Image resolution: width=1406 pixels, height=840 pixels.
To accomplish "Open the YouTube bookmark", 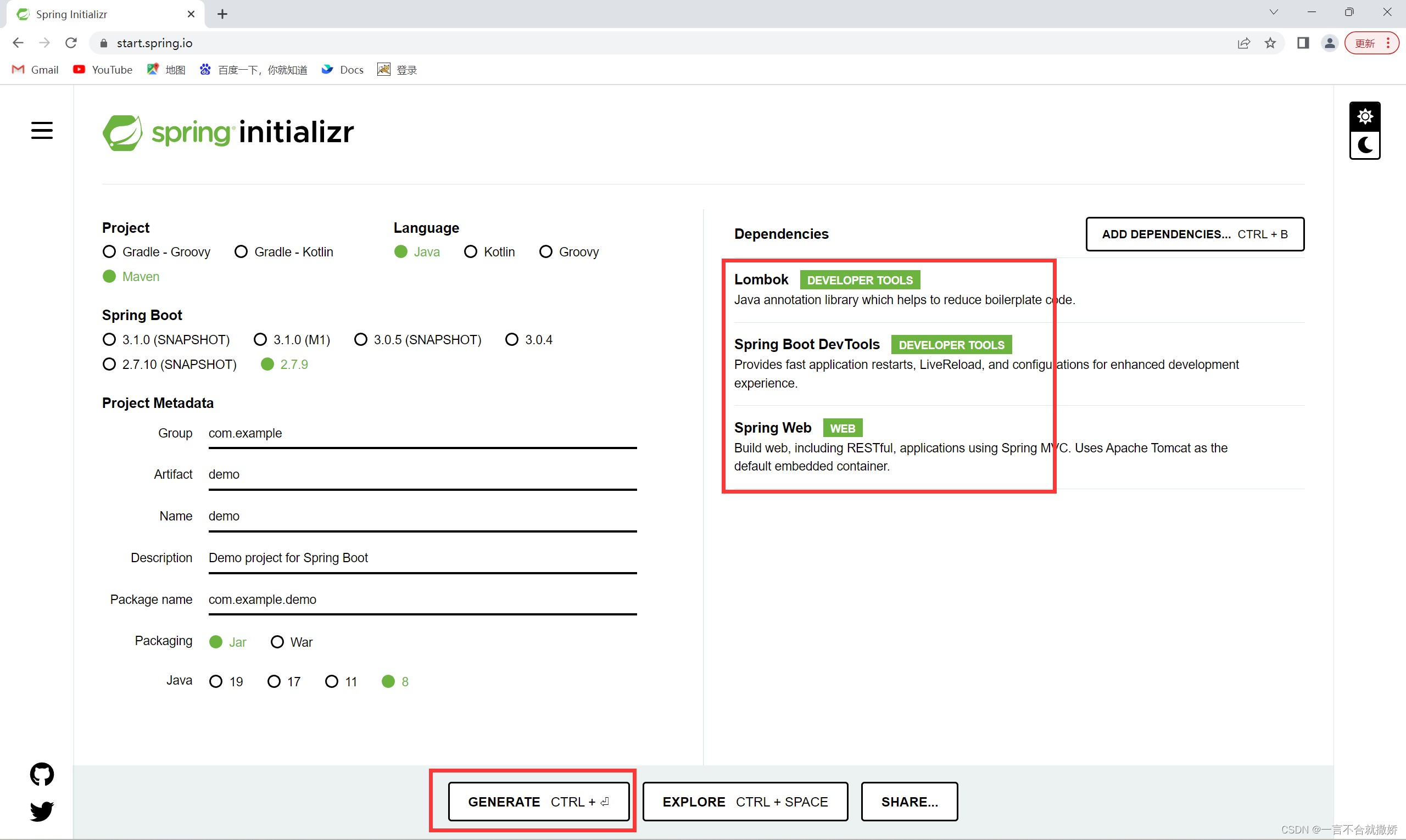I will click(x=103, y=70).
